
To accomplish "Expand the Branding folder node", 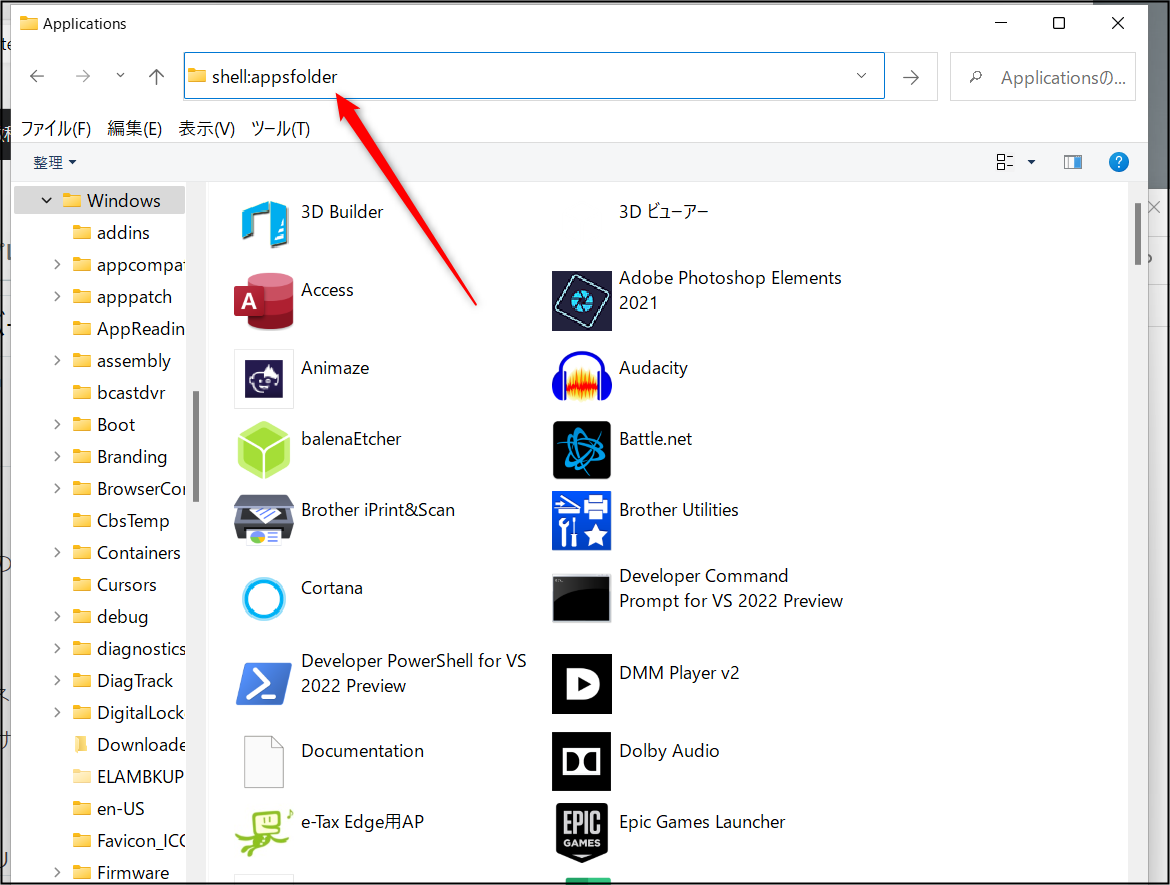I will coord(57,456).
